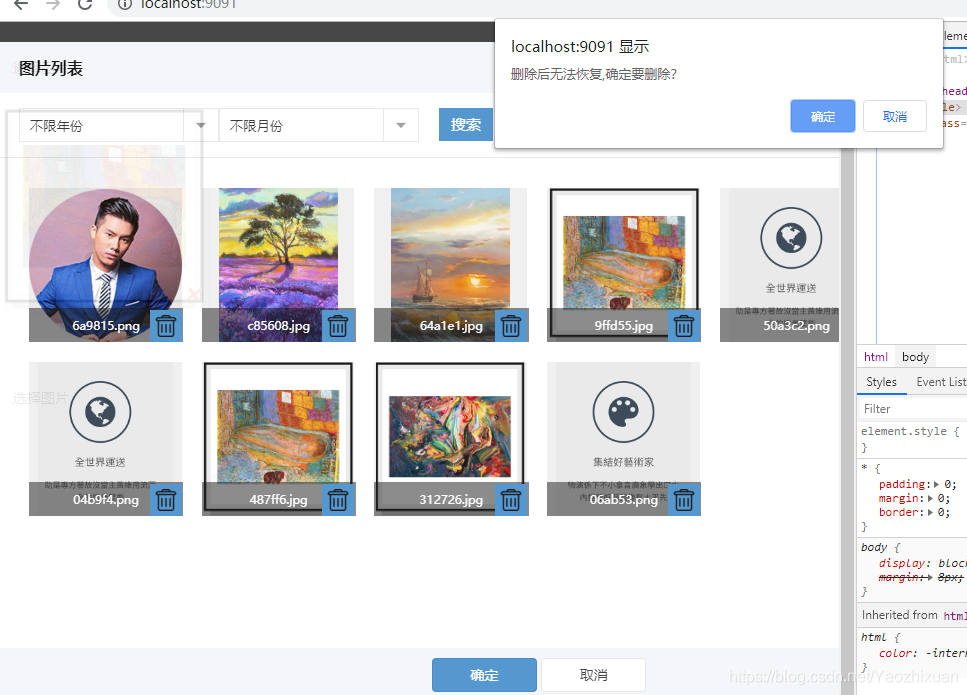Delete image 487ff6.jpg with trash icon

[338, 500]
